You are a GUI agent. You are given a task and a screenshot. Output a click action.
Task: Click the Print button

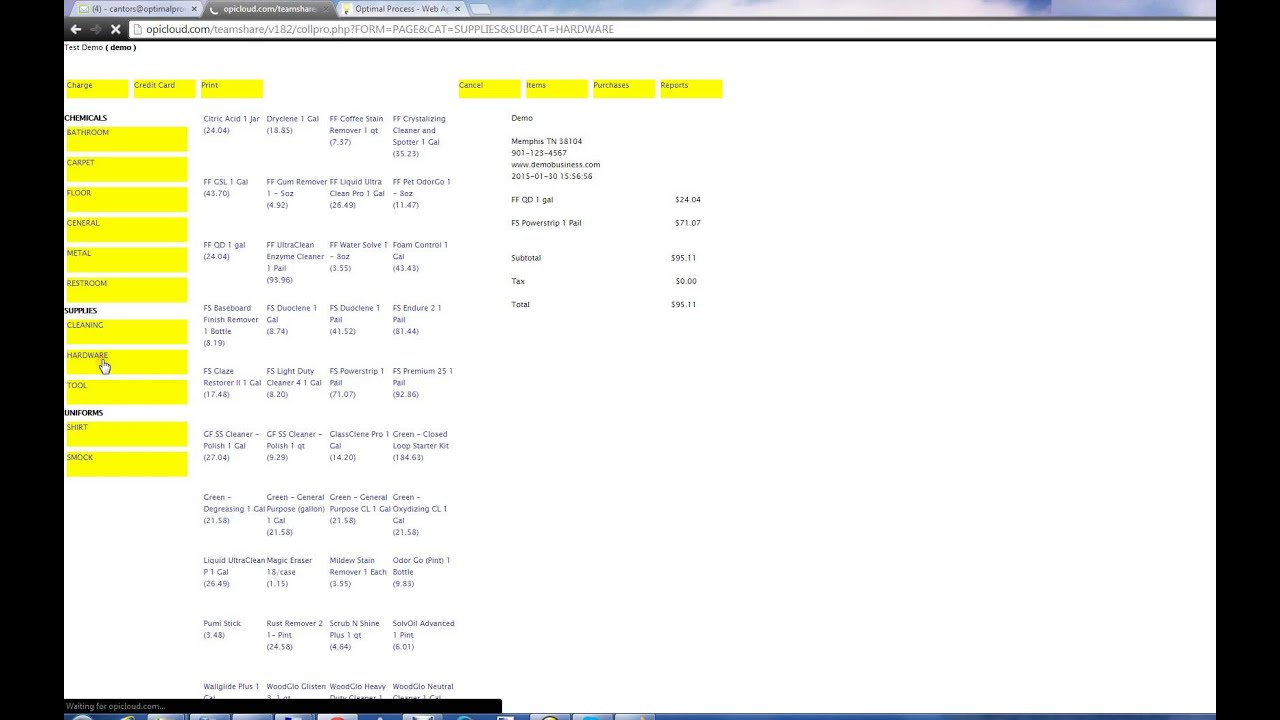[231, 89]
